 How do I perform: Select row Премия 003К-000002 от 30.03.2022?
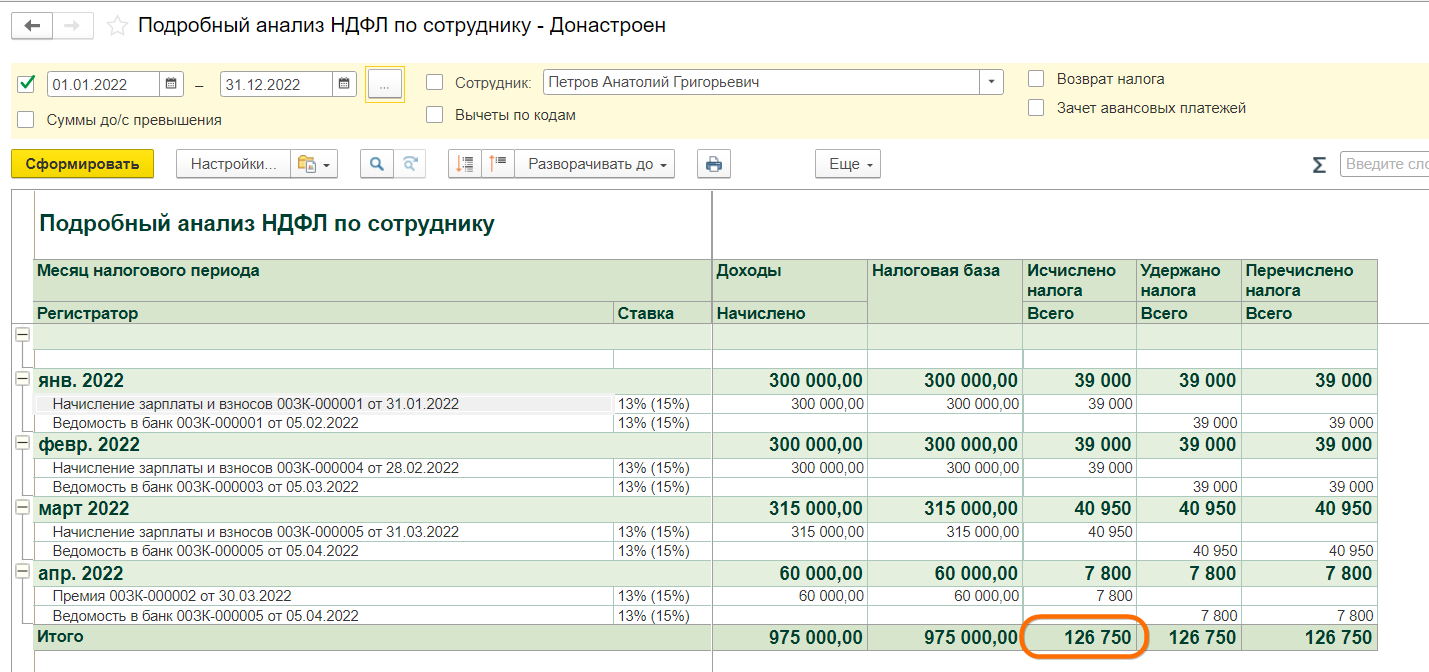pos(323,596)
